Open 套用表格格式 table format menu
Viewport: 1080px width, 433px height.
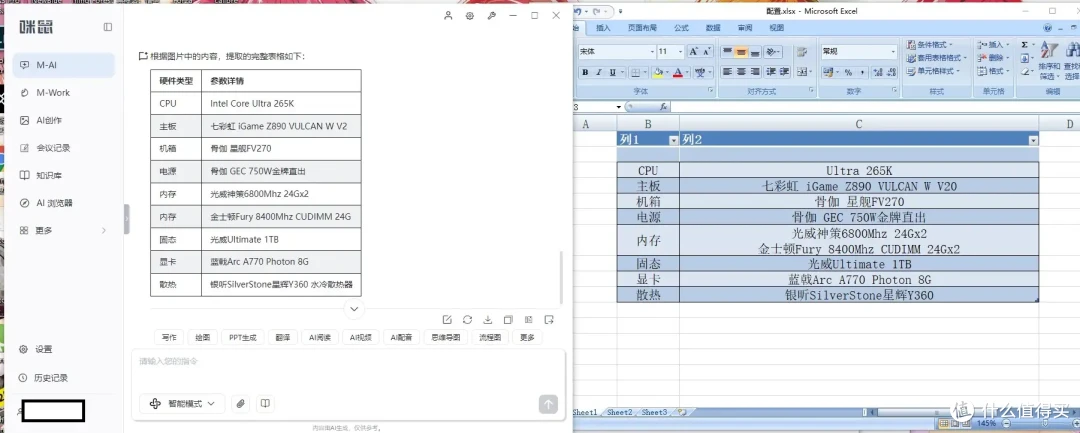click(x=938, y=58)
